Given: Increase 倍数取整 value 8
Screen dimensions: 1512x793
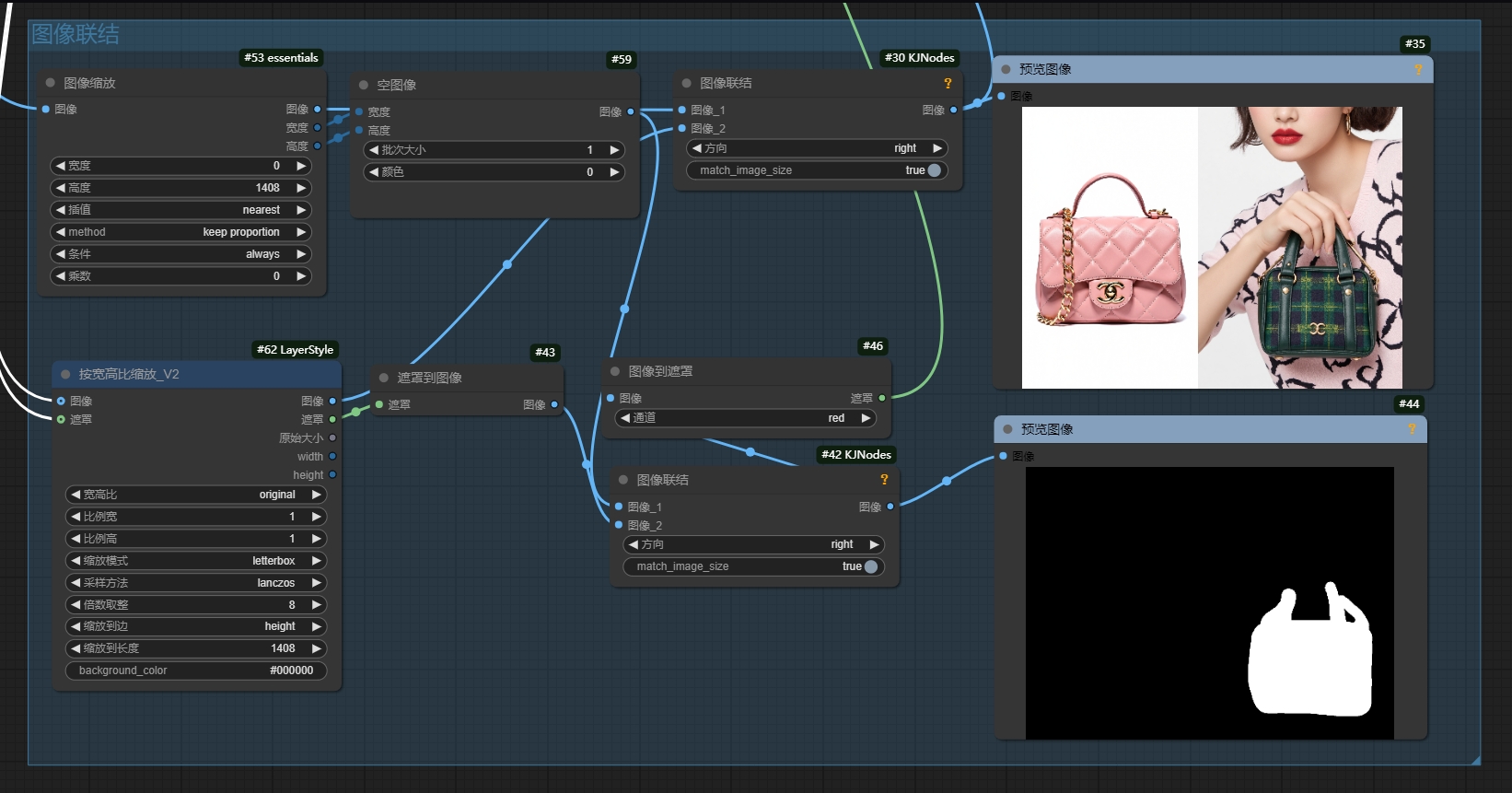Looking at the screenshot, I should [x=317, y=605].
